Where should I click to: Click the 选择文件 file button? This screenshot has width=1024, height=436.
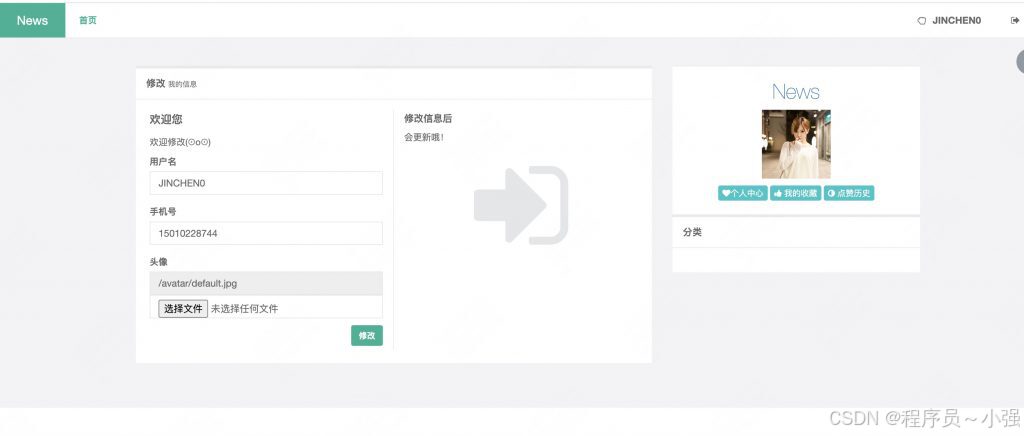tap(183, 308)
